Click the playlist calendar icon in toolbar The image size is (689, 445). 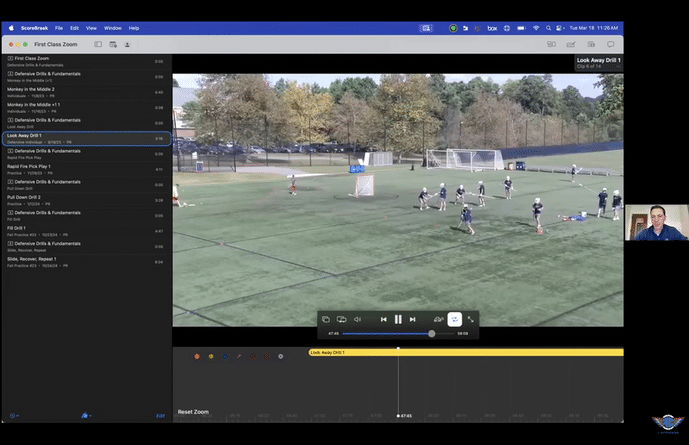113,44
